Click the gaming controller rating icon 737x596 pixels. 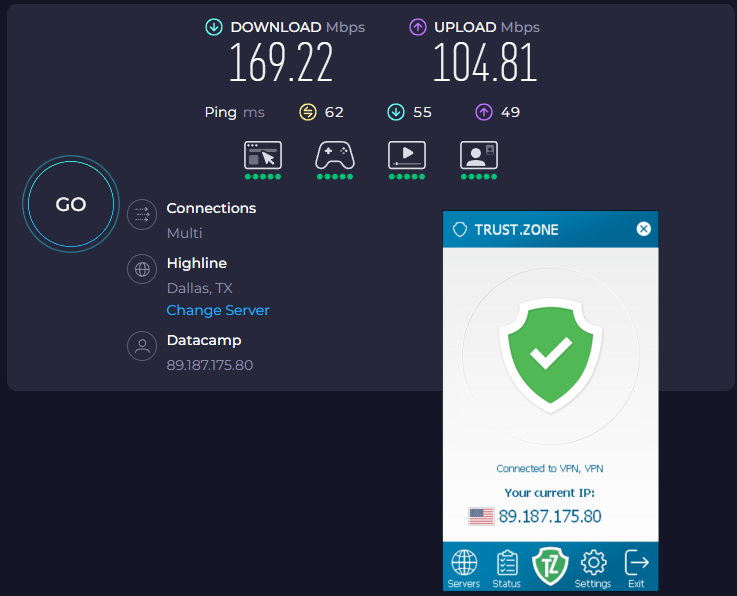(x=335, y=155)
